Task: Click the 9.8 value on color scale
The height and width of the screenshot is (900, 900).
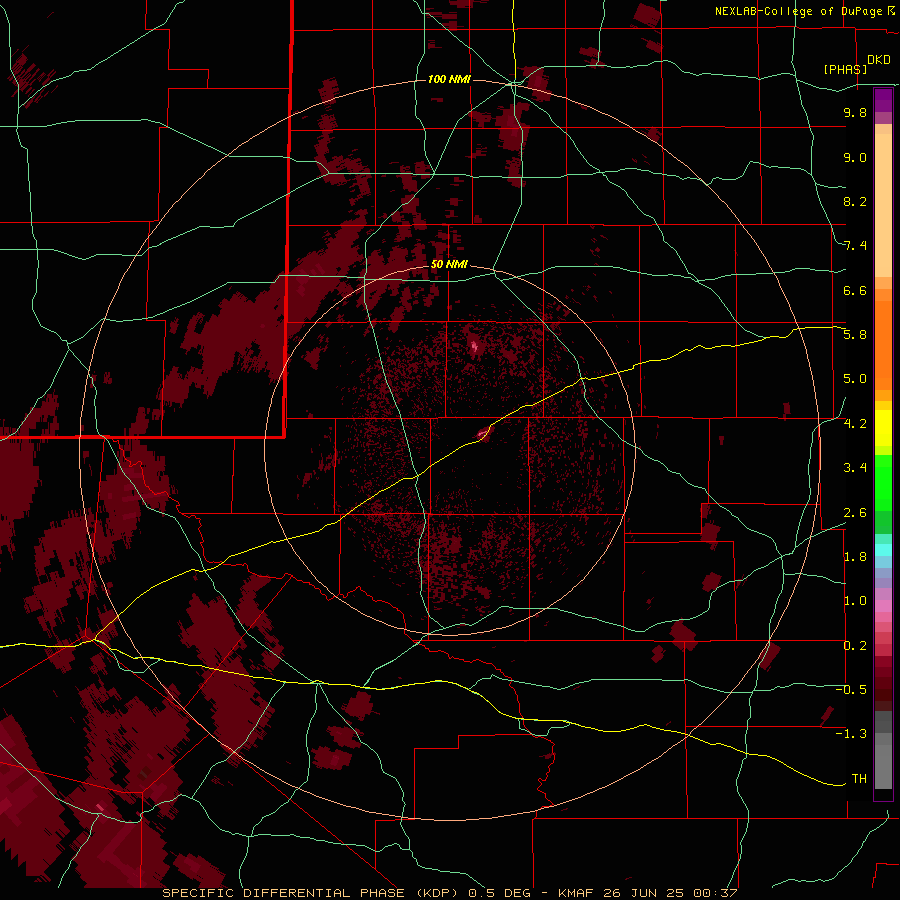Action: pyautogui.click(x=855, y=112)
